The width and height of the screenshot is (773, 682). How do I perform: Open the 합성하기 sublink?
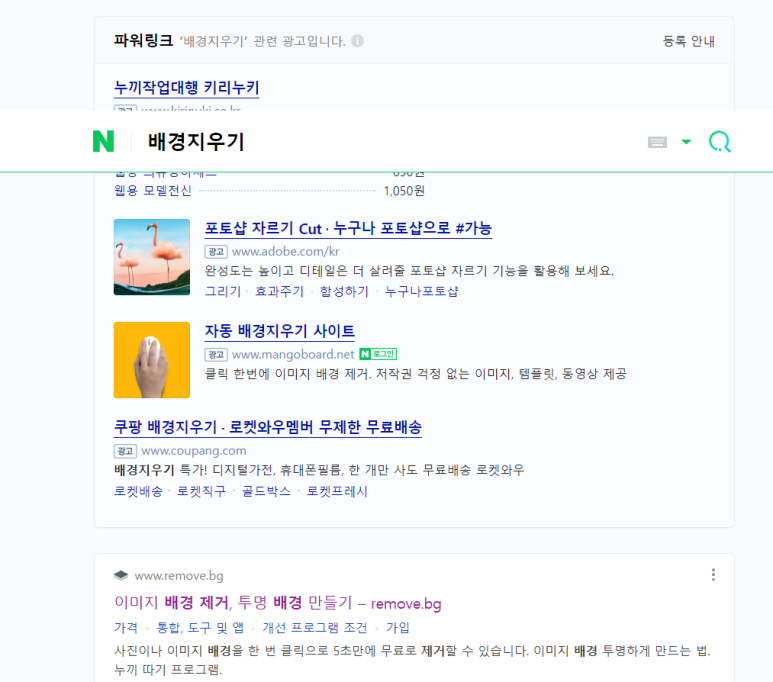[344, 291]
